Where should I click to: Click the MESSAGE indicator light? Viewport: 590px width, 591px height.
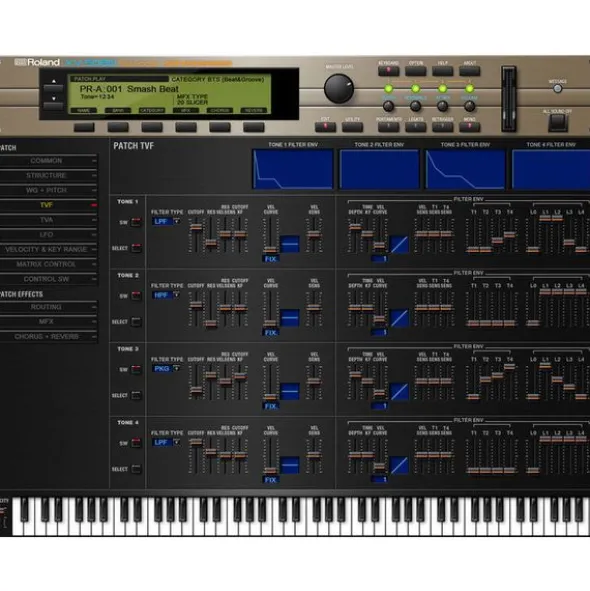[558, 89]
